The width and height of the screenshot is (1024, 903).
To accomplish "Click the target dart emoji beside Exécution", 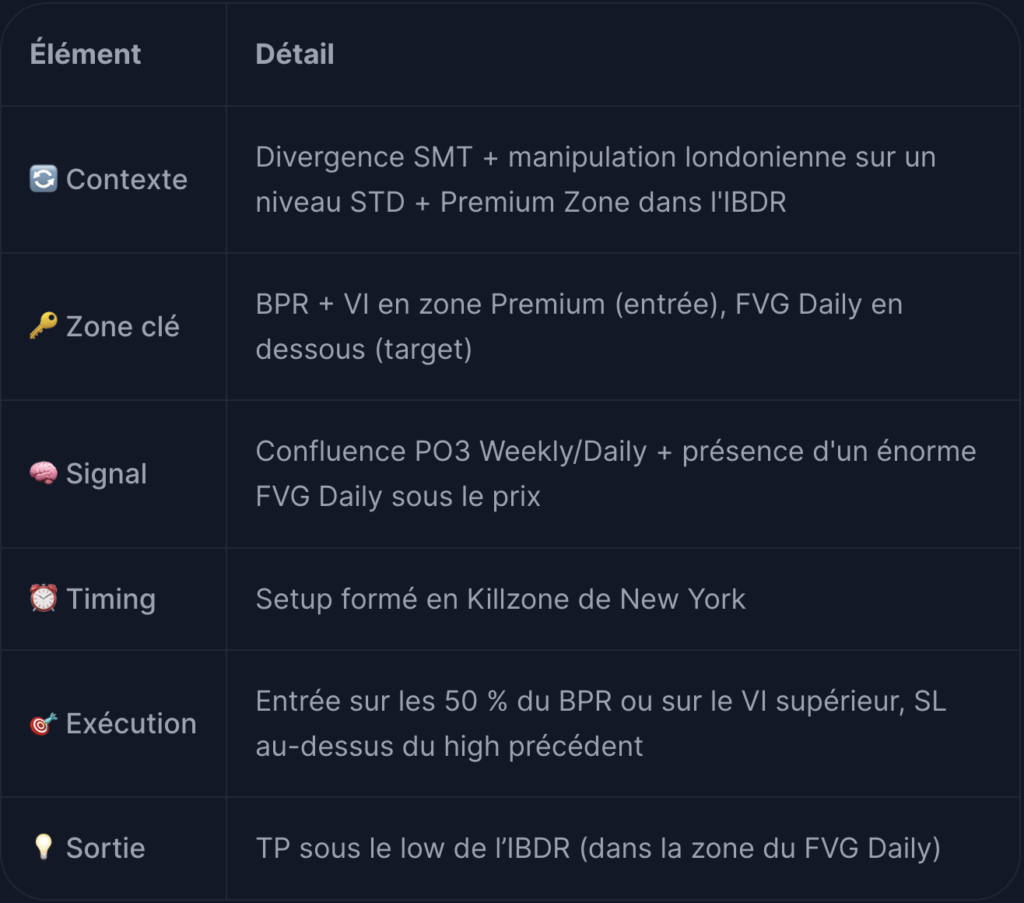I will click(43, 723).
